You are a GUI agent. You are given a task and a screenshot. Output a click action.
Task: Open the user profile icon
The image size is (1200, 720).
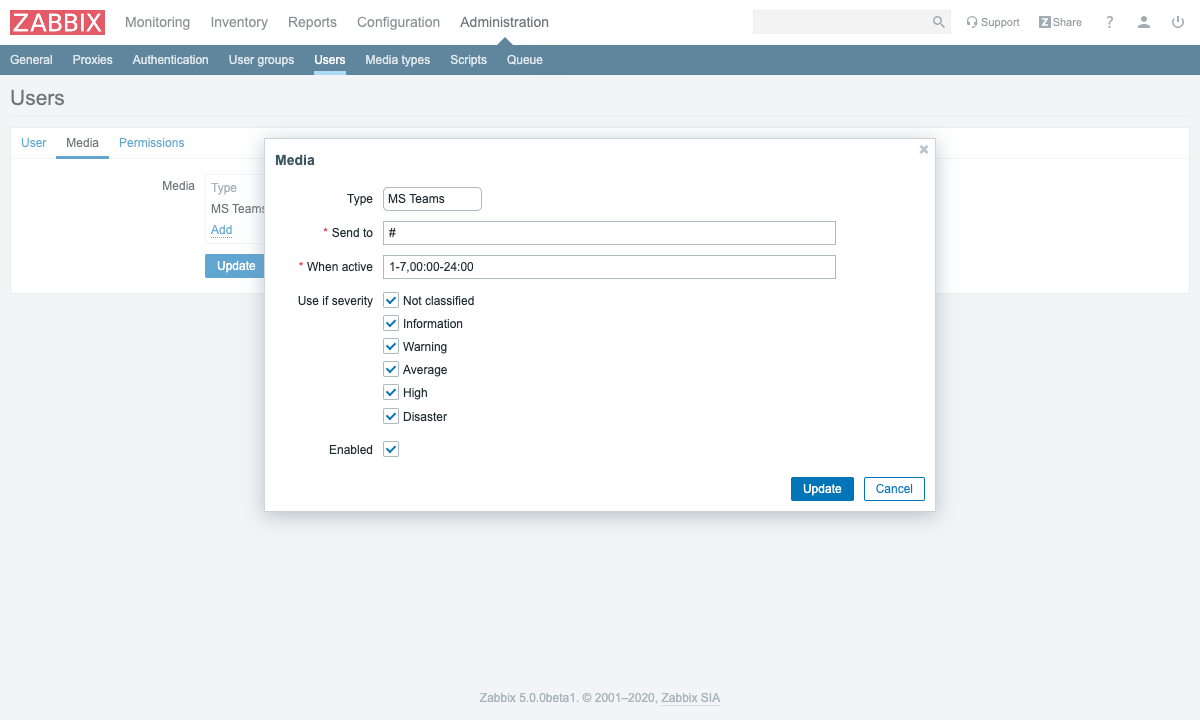click(1144, 22)
